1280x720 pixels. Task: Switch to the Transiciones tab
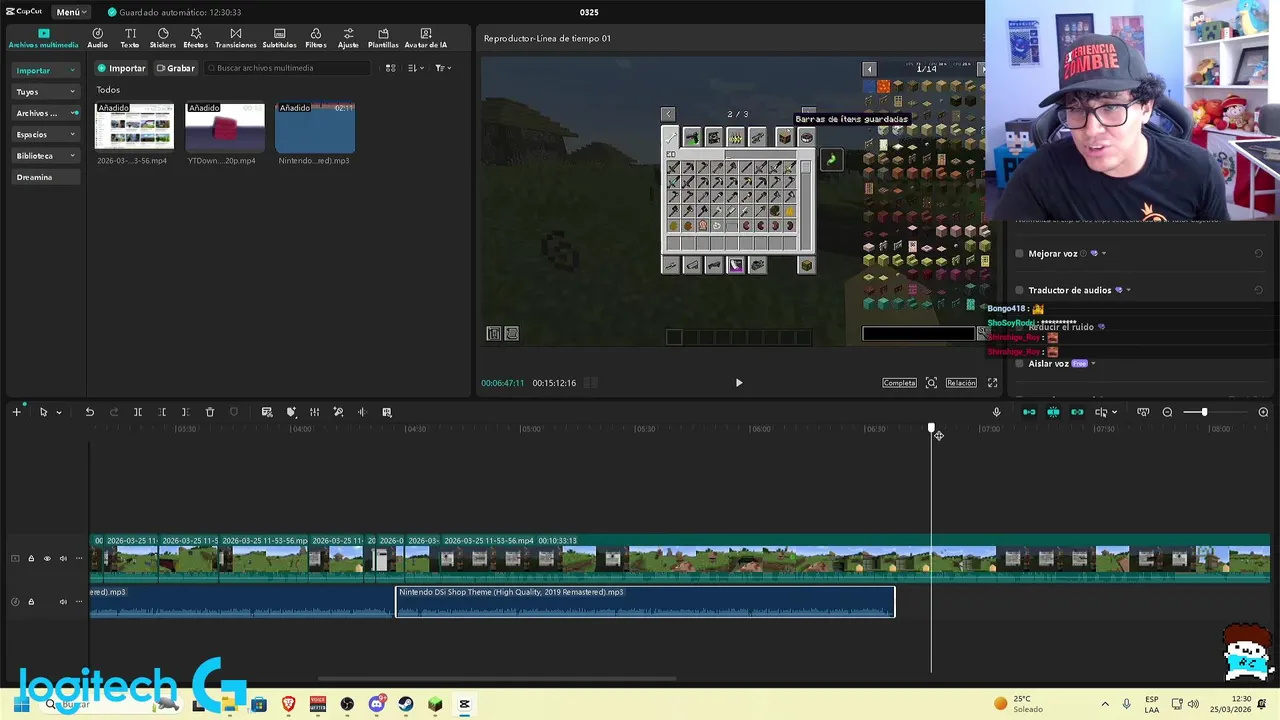click(x=236, y=38)
